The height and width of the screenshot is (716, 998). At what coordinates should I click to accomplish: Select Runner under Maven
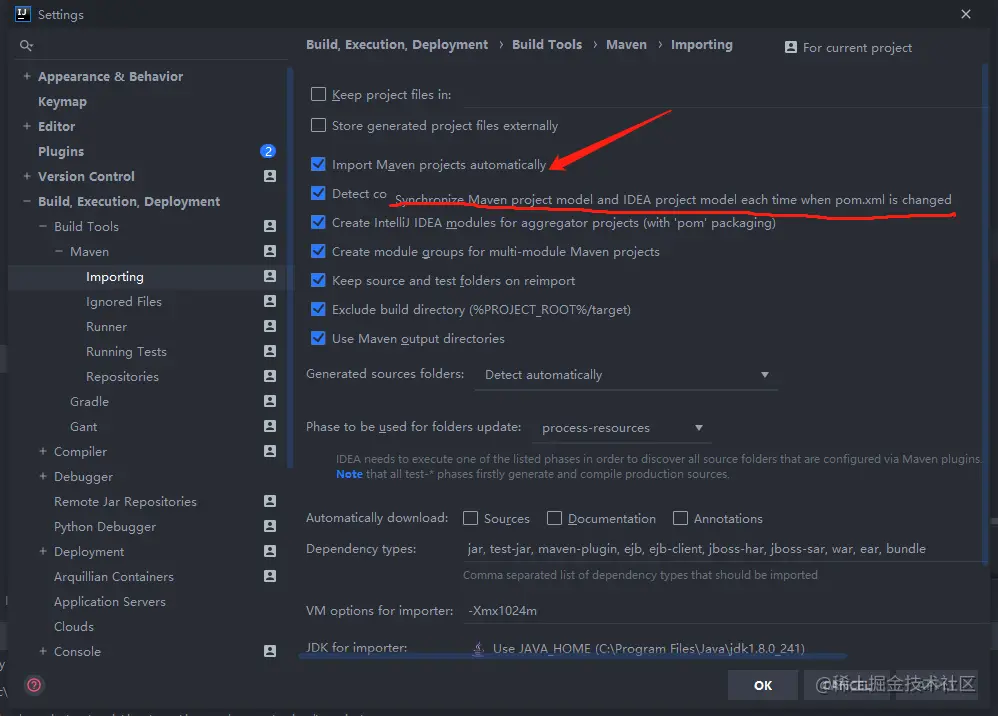coord(106,326)
